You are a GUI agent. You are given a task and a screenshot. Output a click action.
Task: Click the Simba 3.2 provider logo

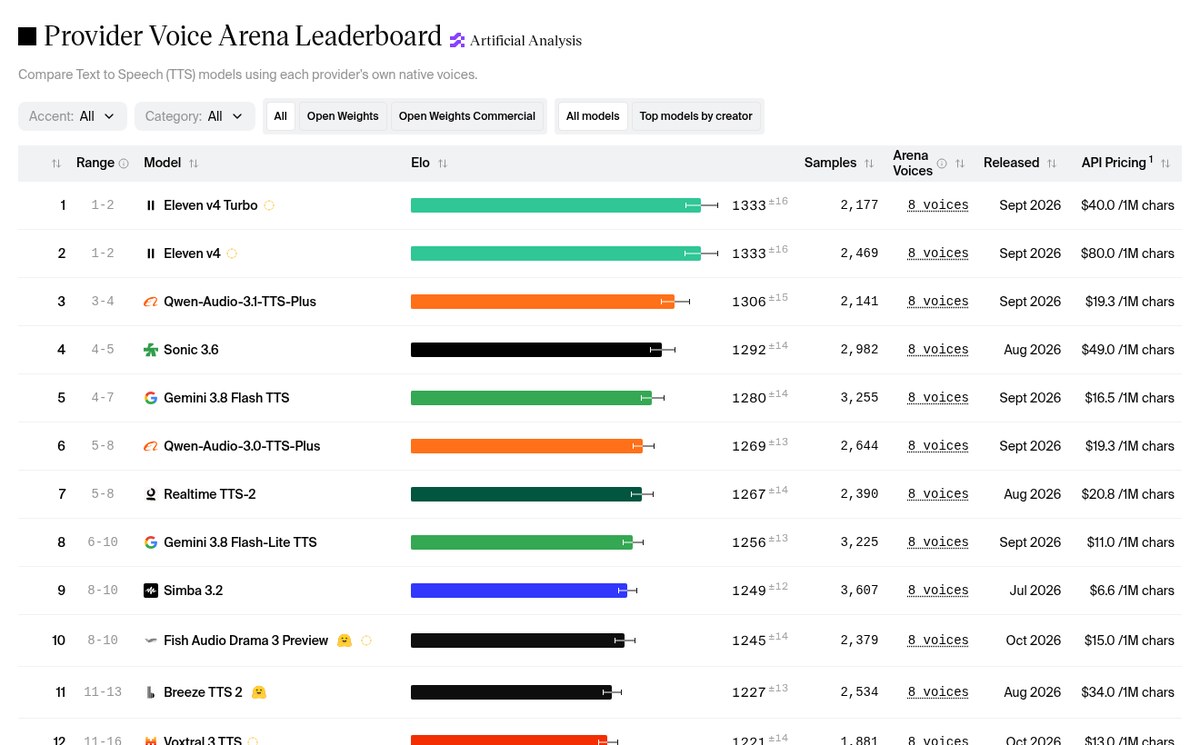151,590
